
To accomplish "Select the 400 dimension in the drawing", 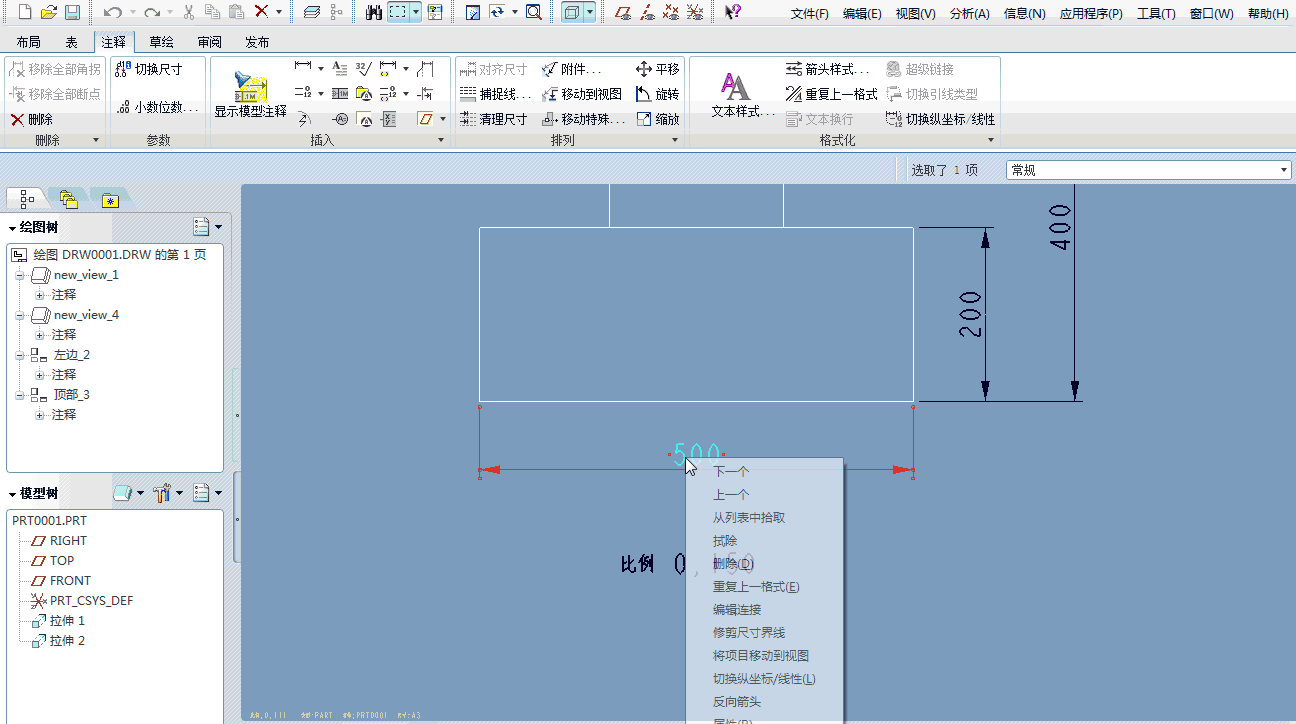I will 1060,227.
